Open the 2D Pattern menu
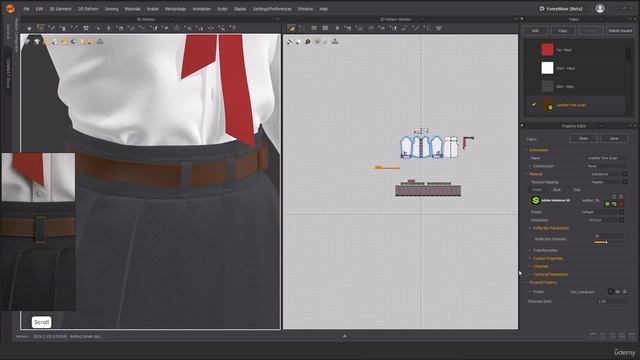 pyautogui.click(x=88, y=9)
